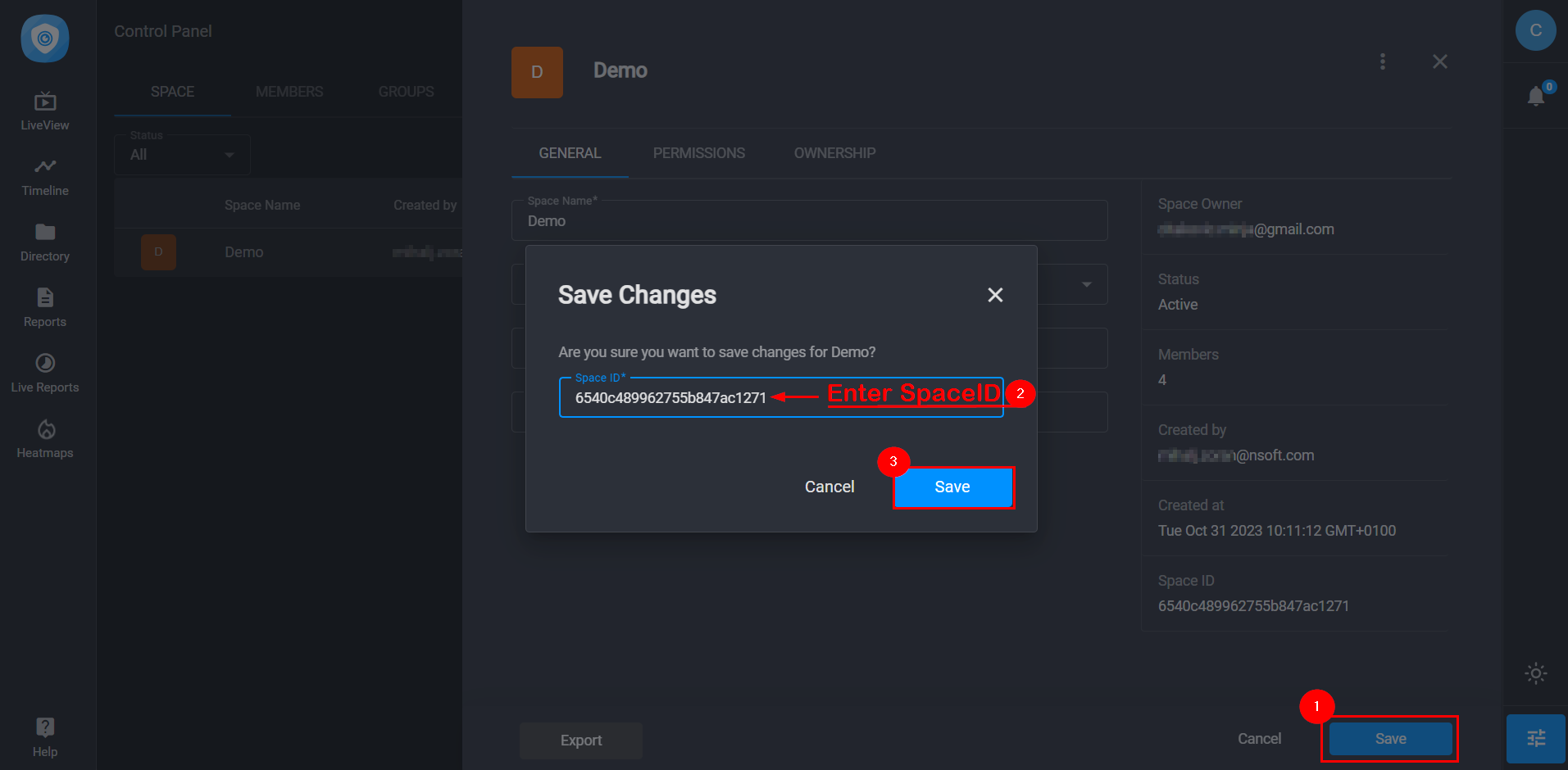This screenshot has height=770, width=1568.
Task: Open your profile avatar menu
Action: point(1534,32)
